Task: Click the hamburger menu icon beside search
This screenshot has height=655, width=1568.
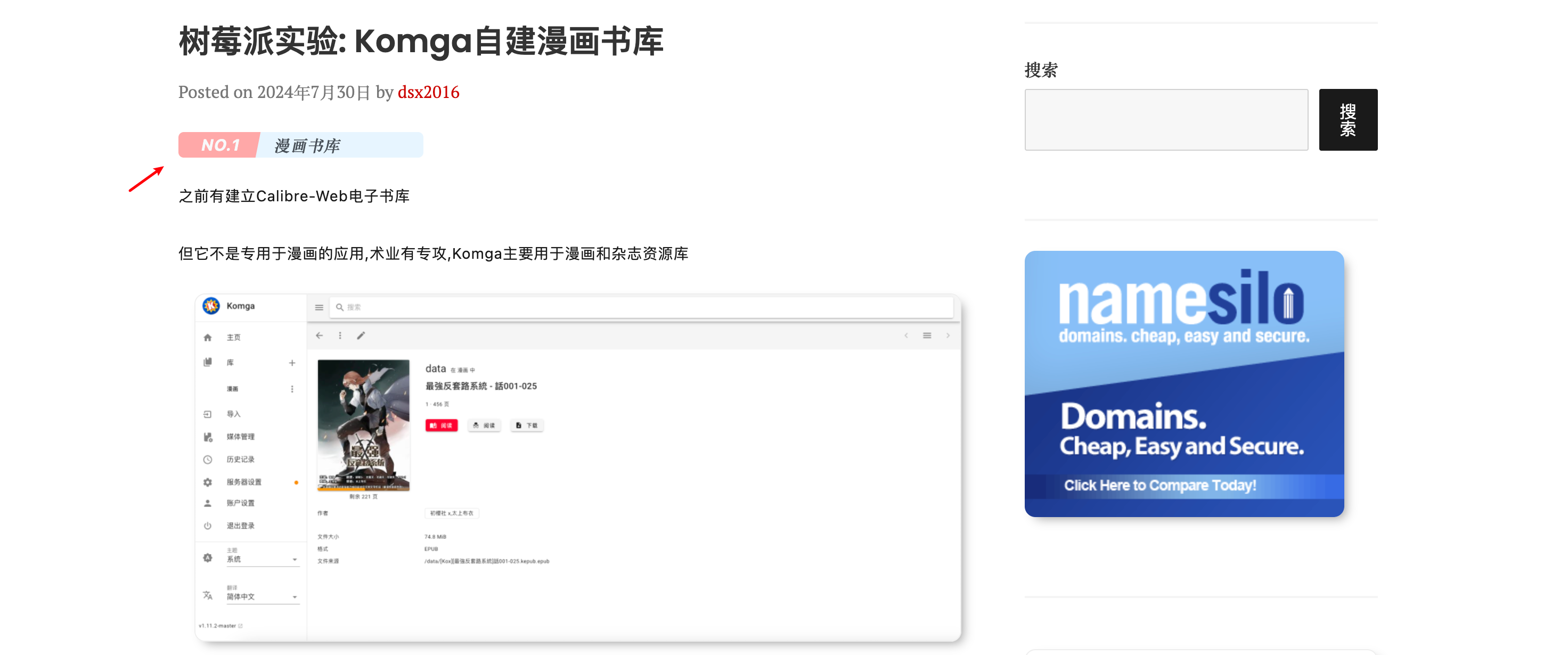Action: point(319,307)
